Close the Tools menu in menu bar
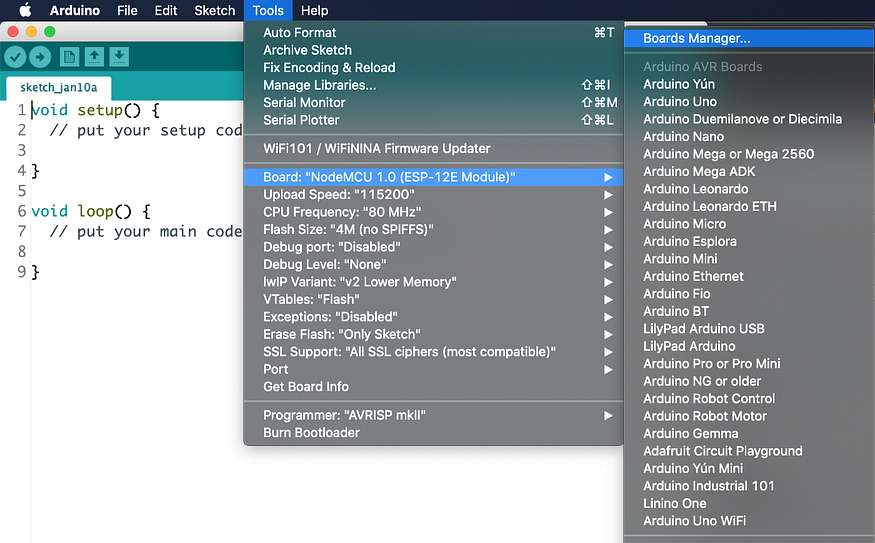The height and width of the screenshot is (543, 875). coord(268,10)
